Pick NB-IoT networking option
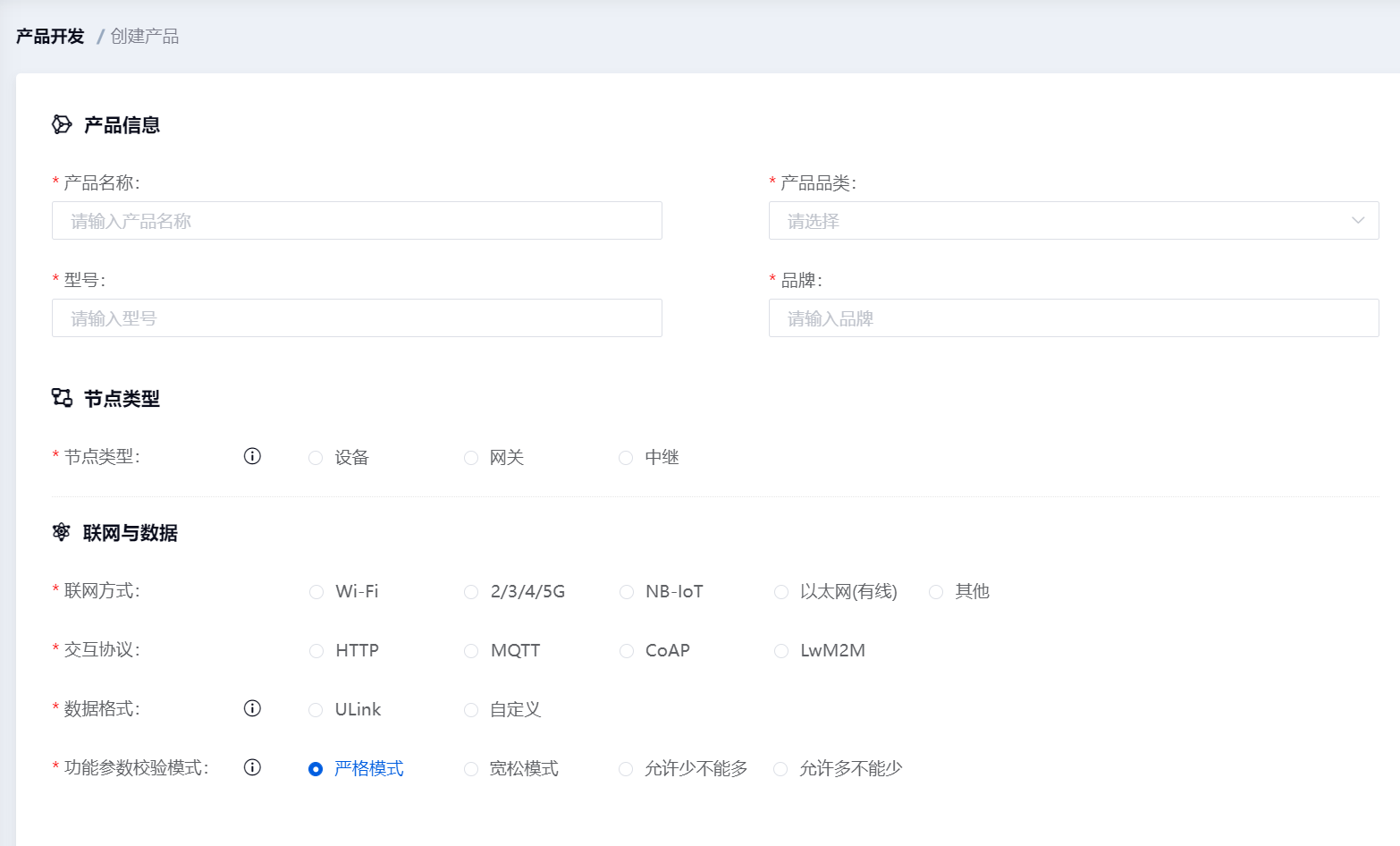 coord(627,592)
